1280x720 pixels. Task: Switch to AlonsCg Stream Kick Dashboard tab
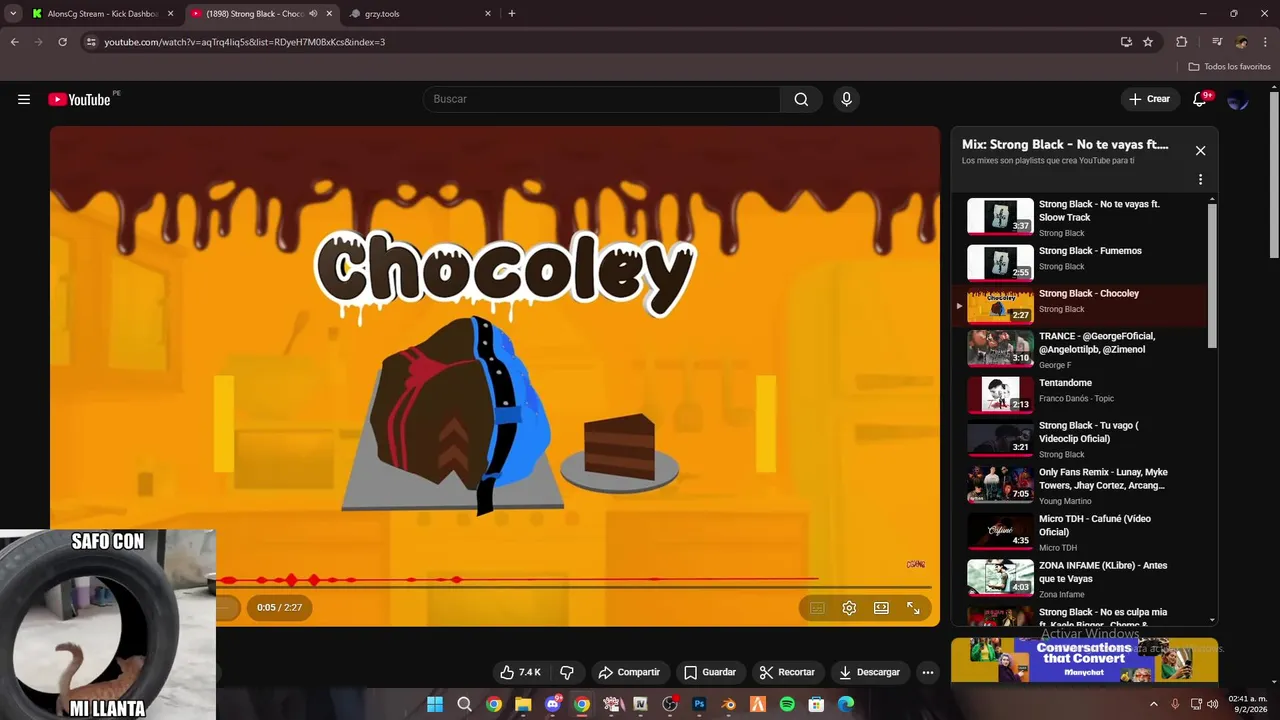tap(101, 14)
